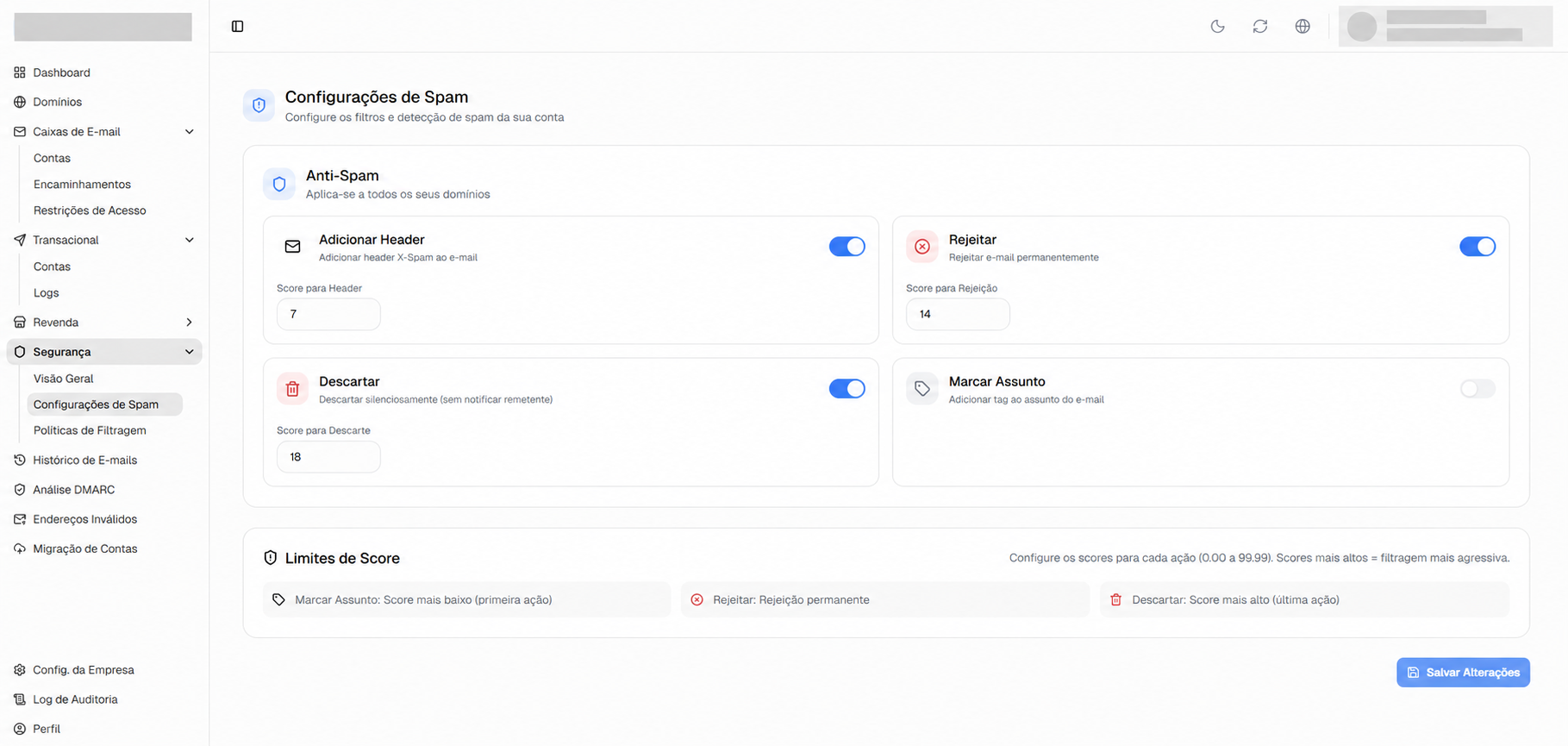This screenshot has height=746, width=1568.
Task: Select Configurações de Spam menu item
Action: pyautogui.click(x=104, y=404)
